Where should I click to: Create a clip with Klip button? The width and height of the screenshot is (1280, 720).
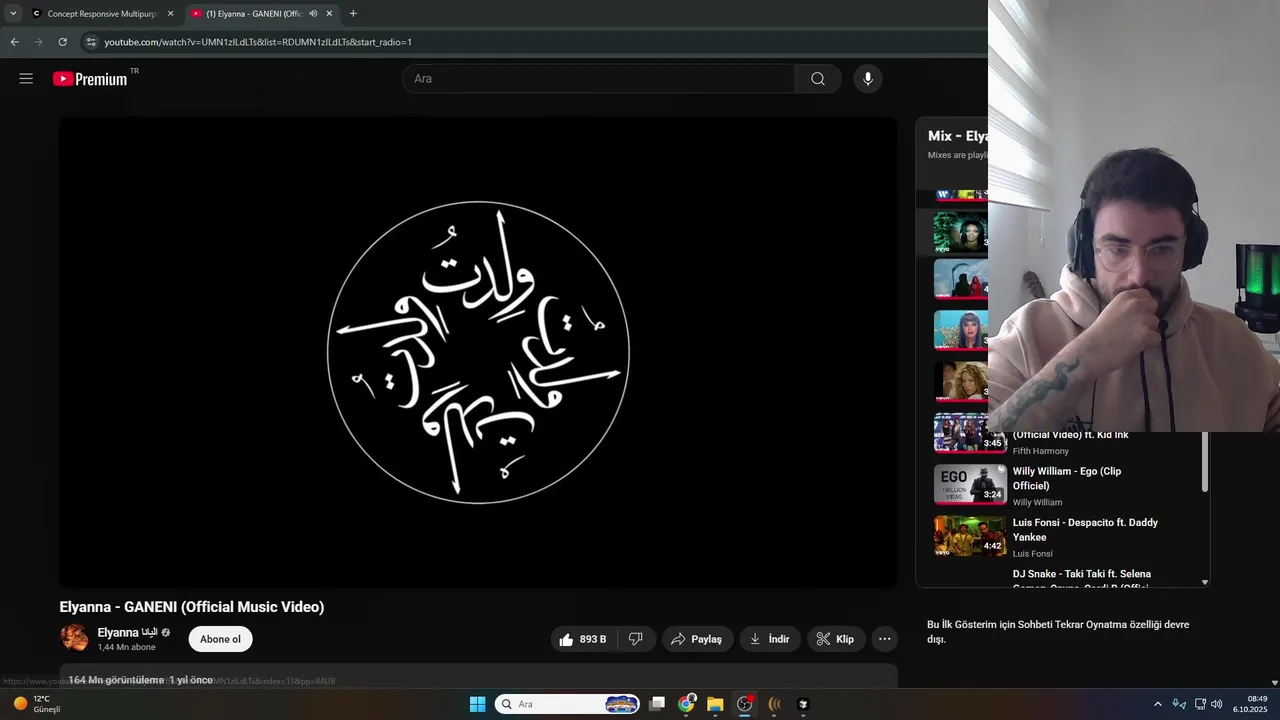click(x=836, y=639)
